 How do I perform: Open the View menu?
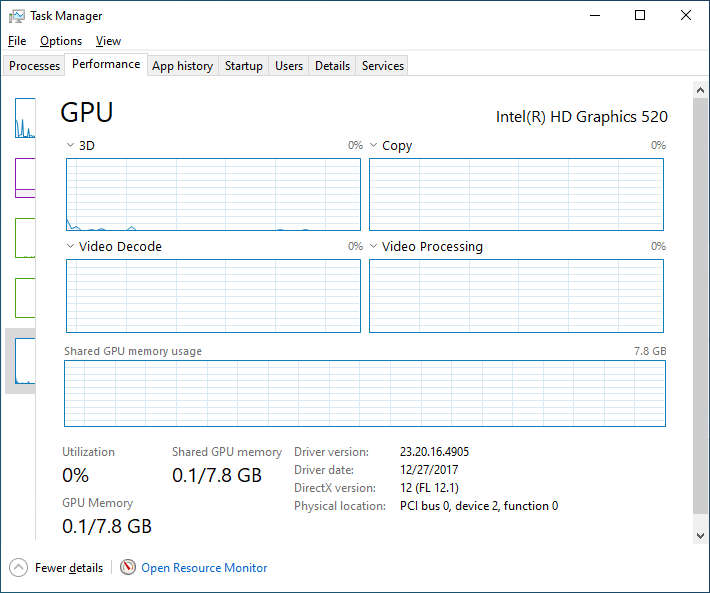click(108, 41)
